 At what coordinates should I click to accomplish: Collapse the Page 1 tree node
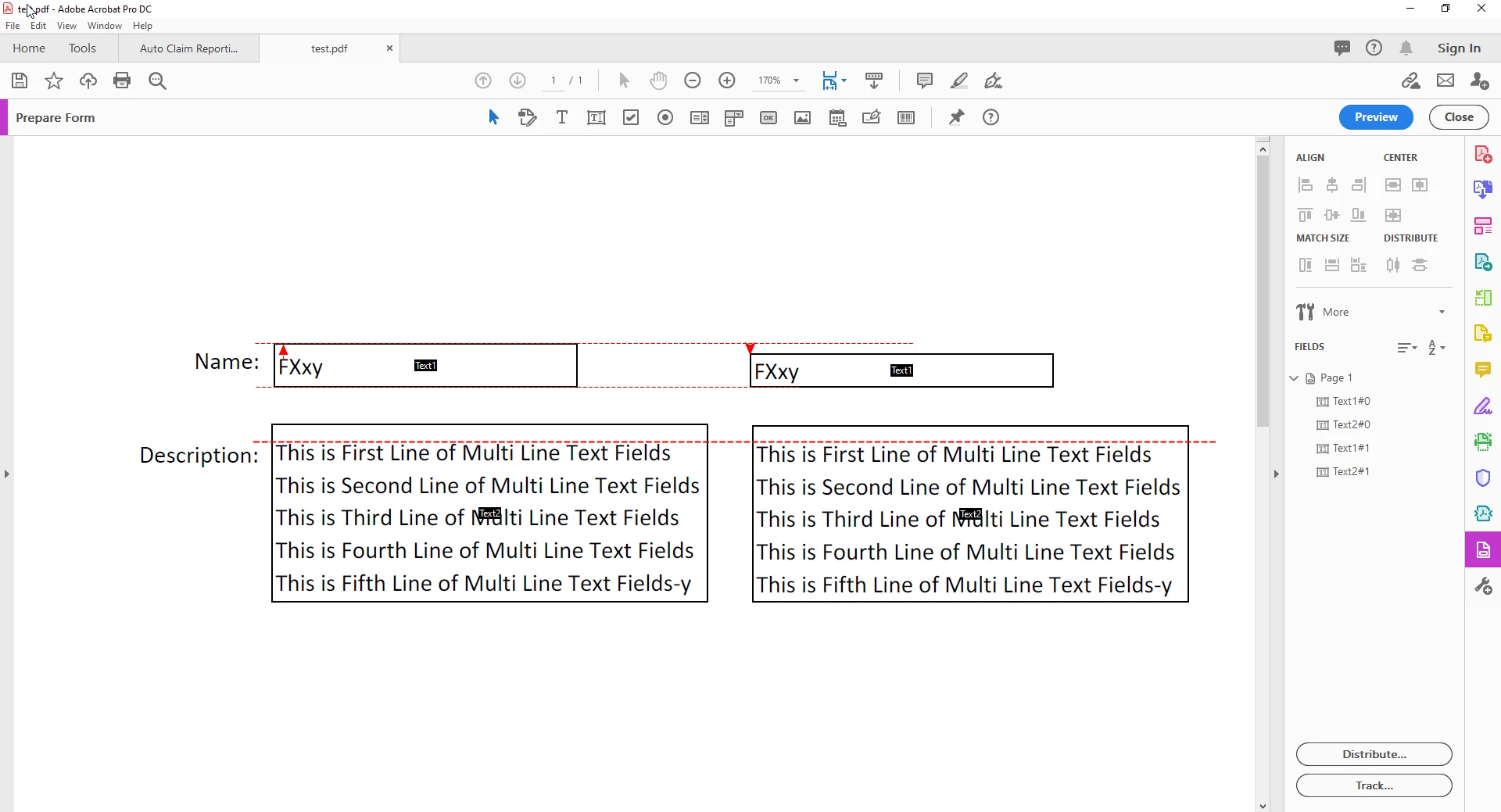click(x=1294, y=378)
